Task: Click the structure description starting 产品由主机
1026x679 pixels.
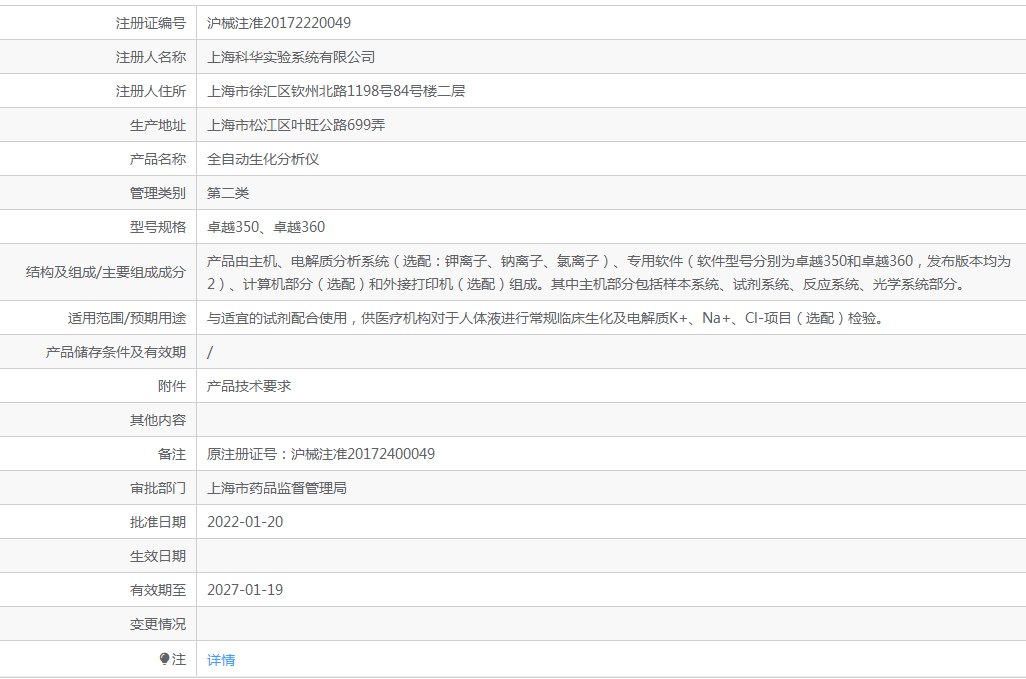Action: click(609, 272)
